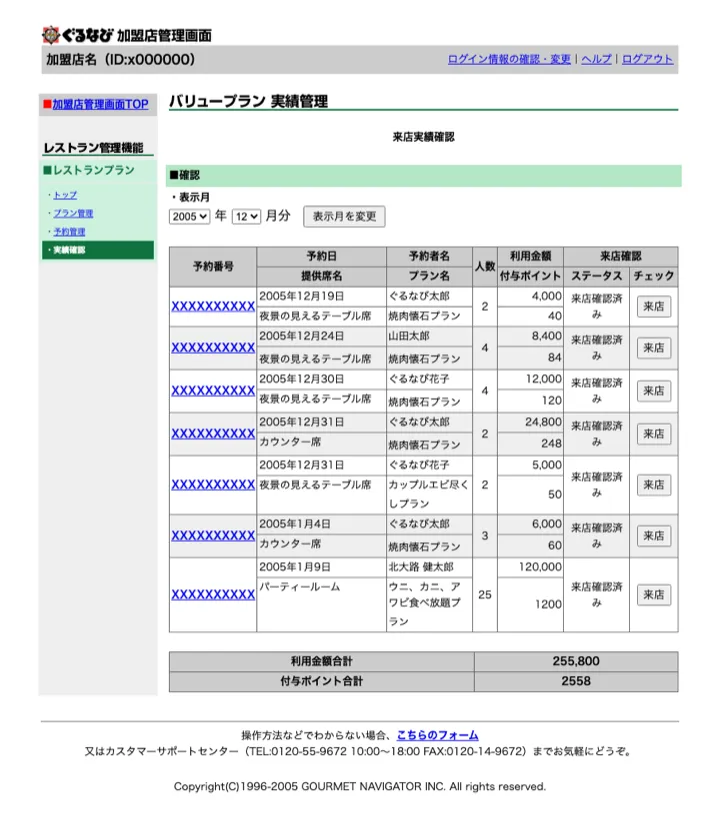Open reservation number link for 2005年12月30日

pos(213,391)
